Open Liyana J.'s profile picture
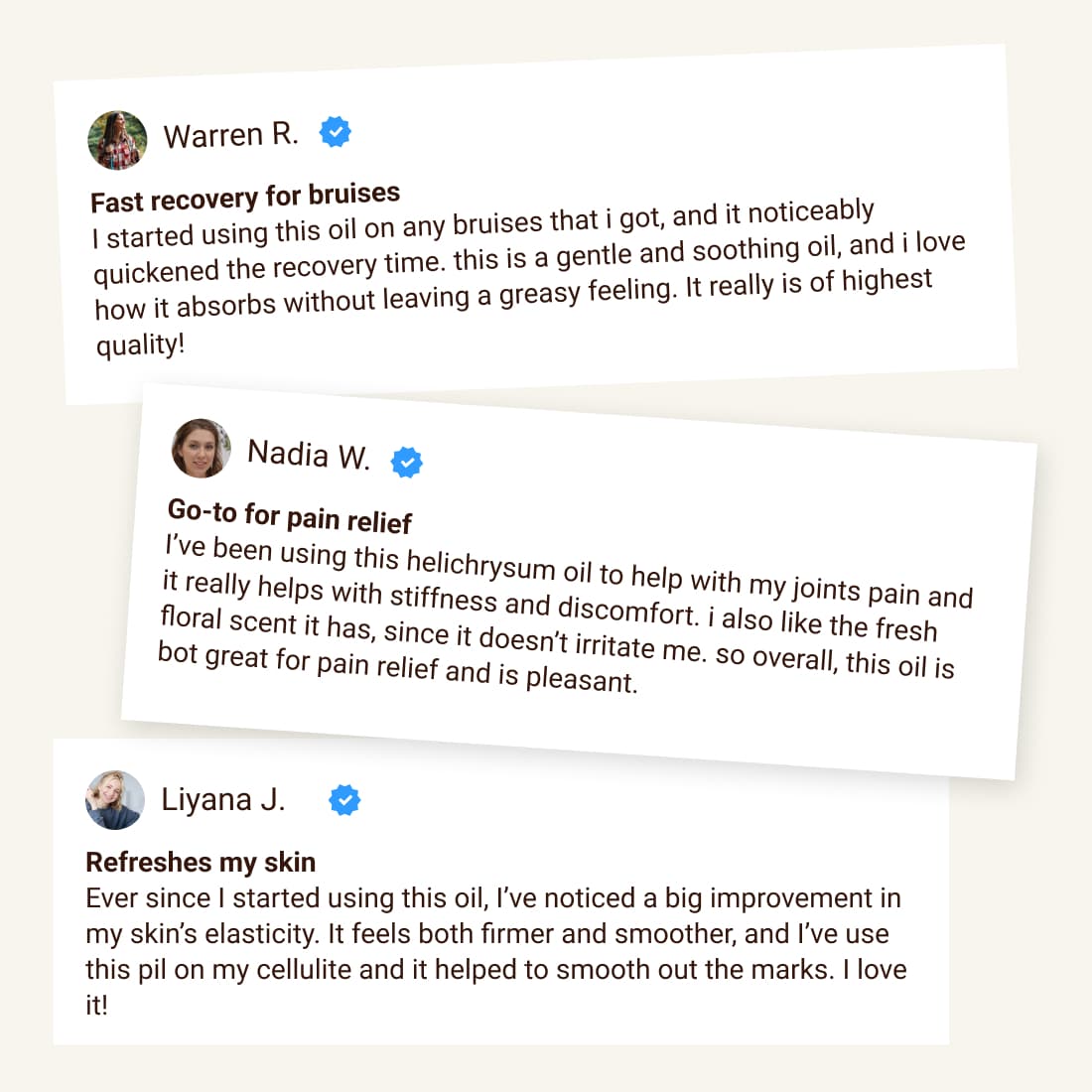This screenshot has height=1092, width=1092. 115,799
